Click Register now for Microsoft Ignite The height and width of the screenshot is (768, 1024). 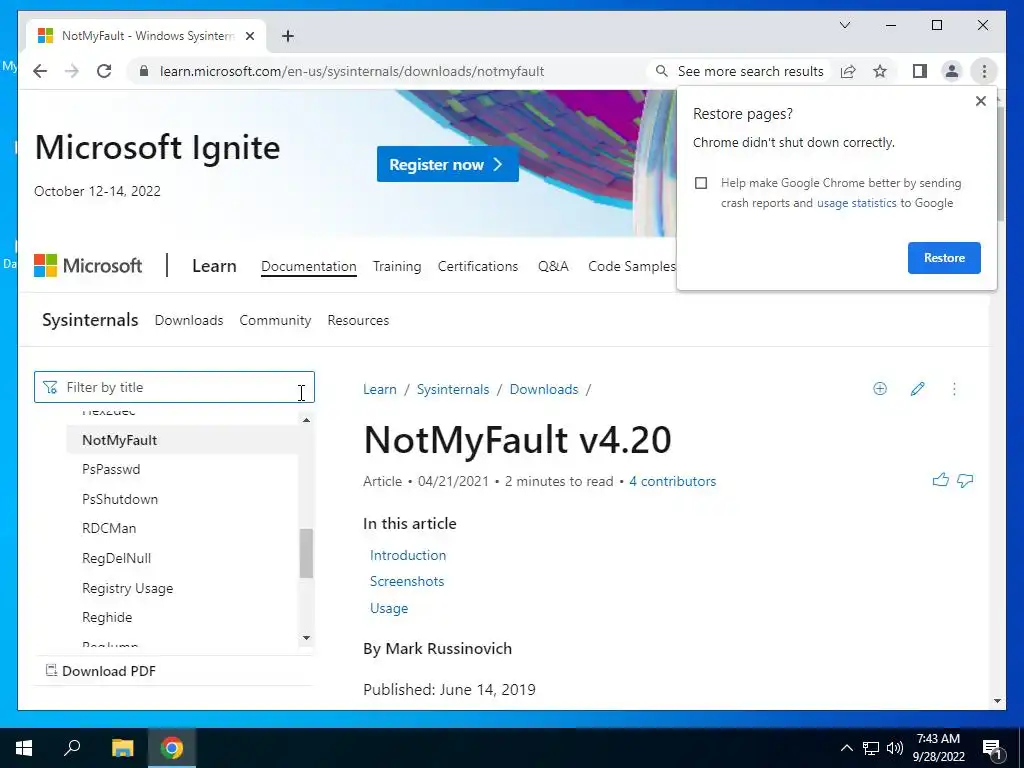[x=447, y=165]
